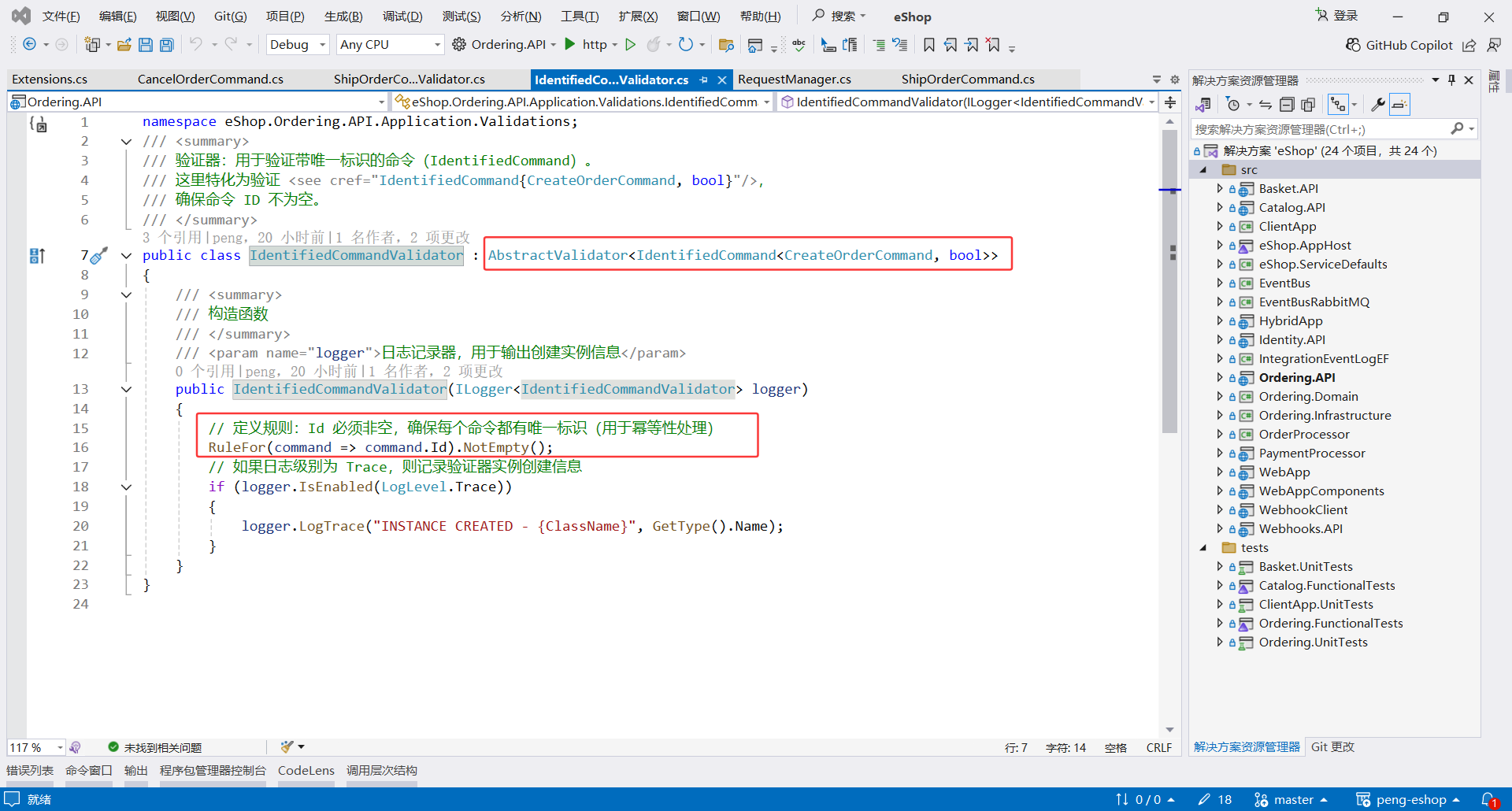
Task: Open the 工具(T) menu
Action: click(580, 17)
